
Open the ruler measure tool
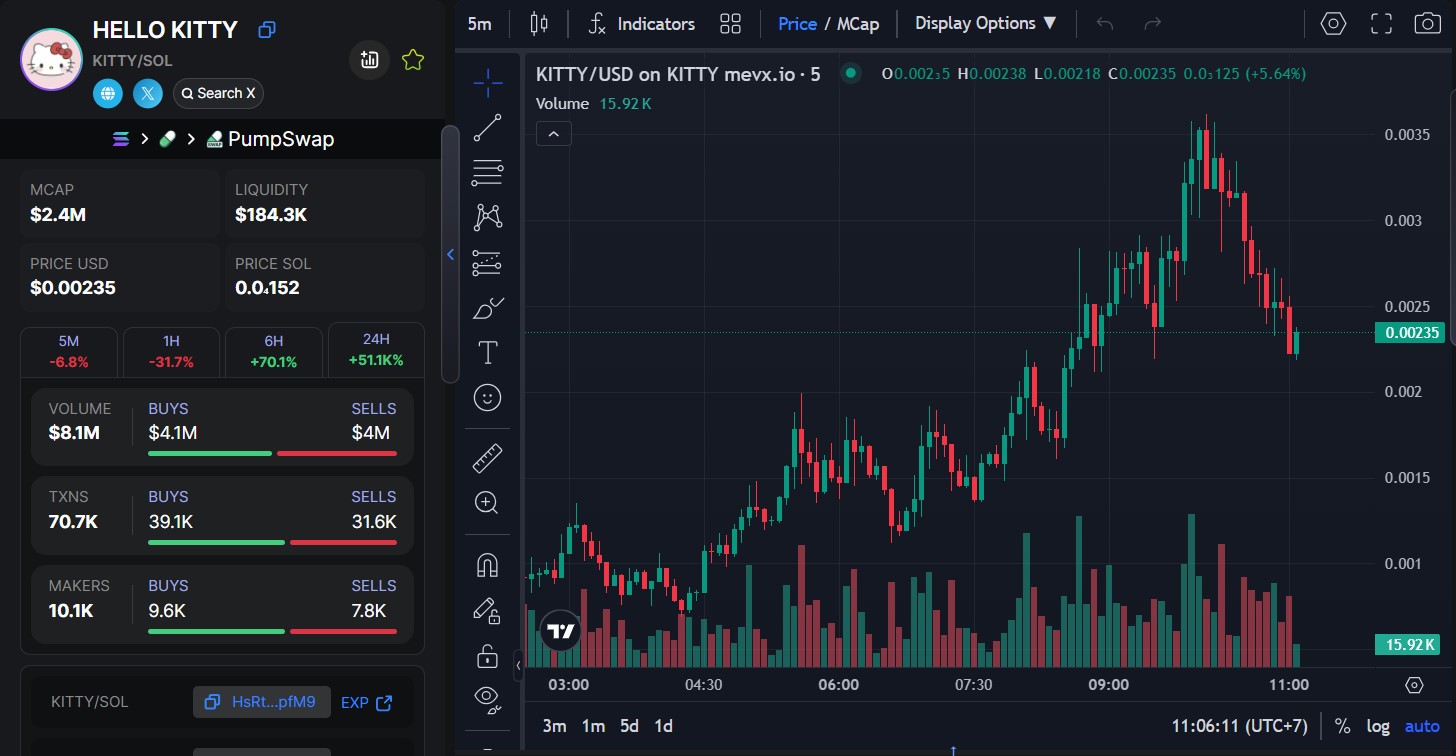point(487,458)
